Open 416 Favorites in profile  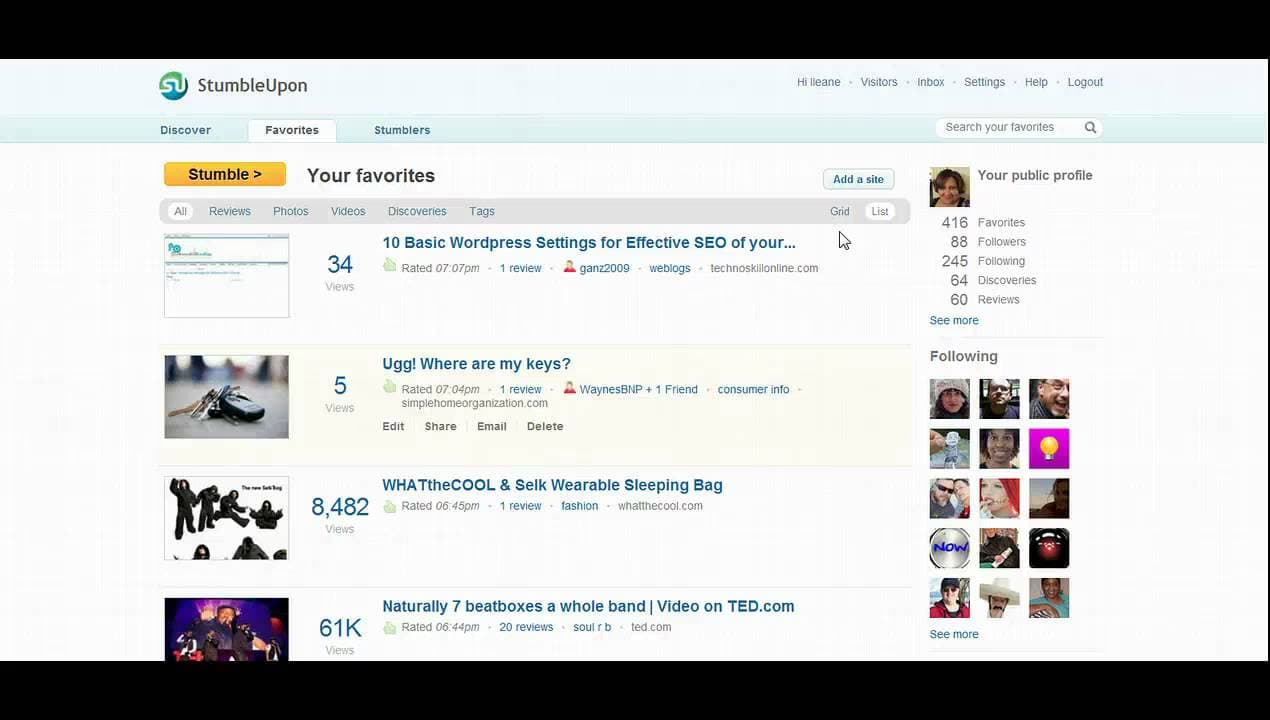[x=983, y=222]
